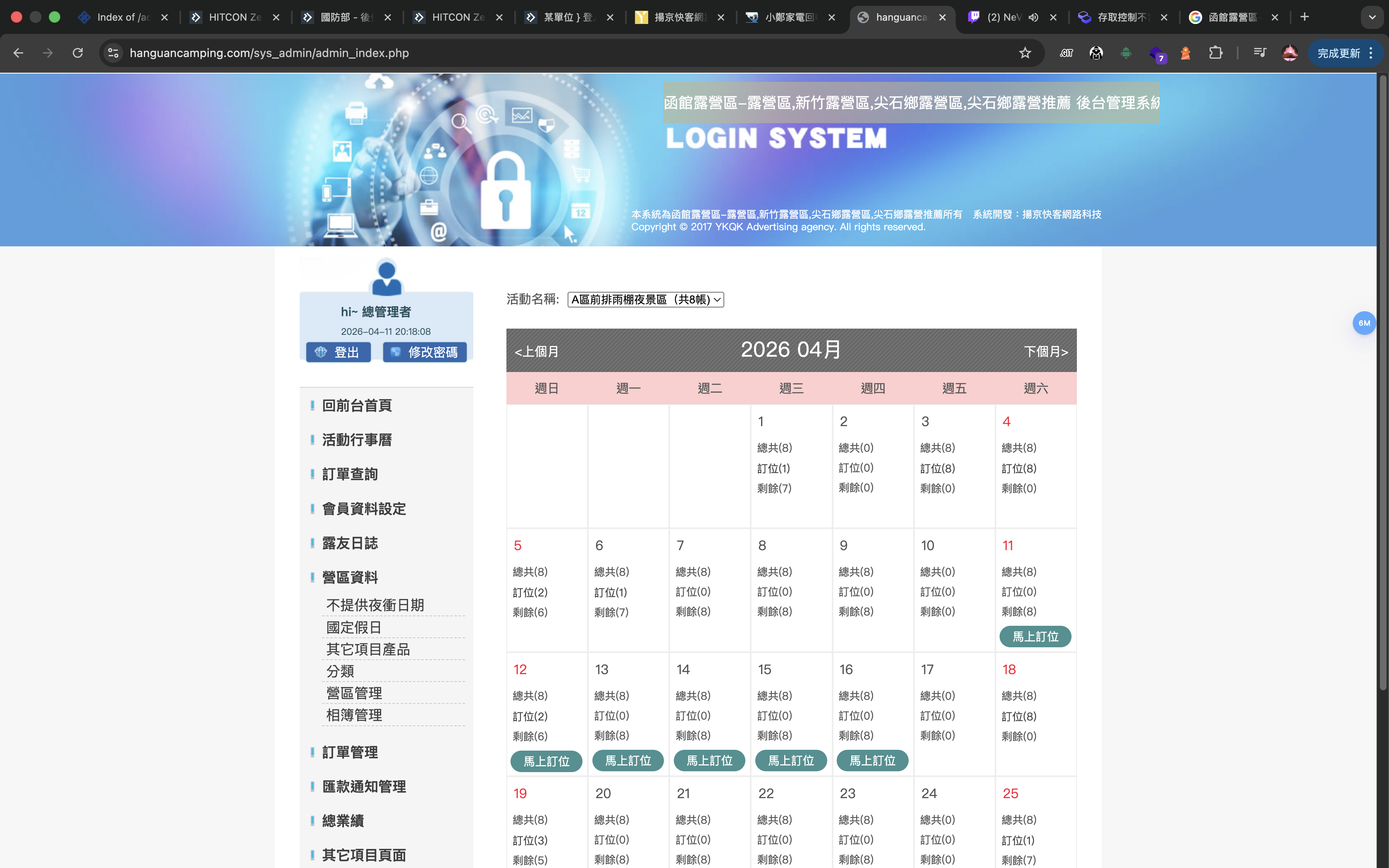Click the dark hacker-face extension icon
This screenshot has width=1389, height=868.
pos(1096,53)
